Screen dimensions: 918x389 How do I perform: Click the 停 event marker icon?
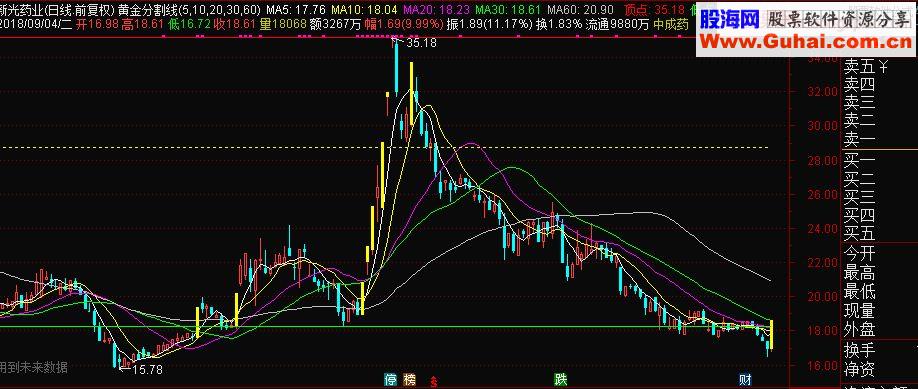click(x=390, y=380)
